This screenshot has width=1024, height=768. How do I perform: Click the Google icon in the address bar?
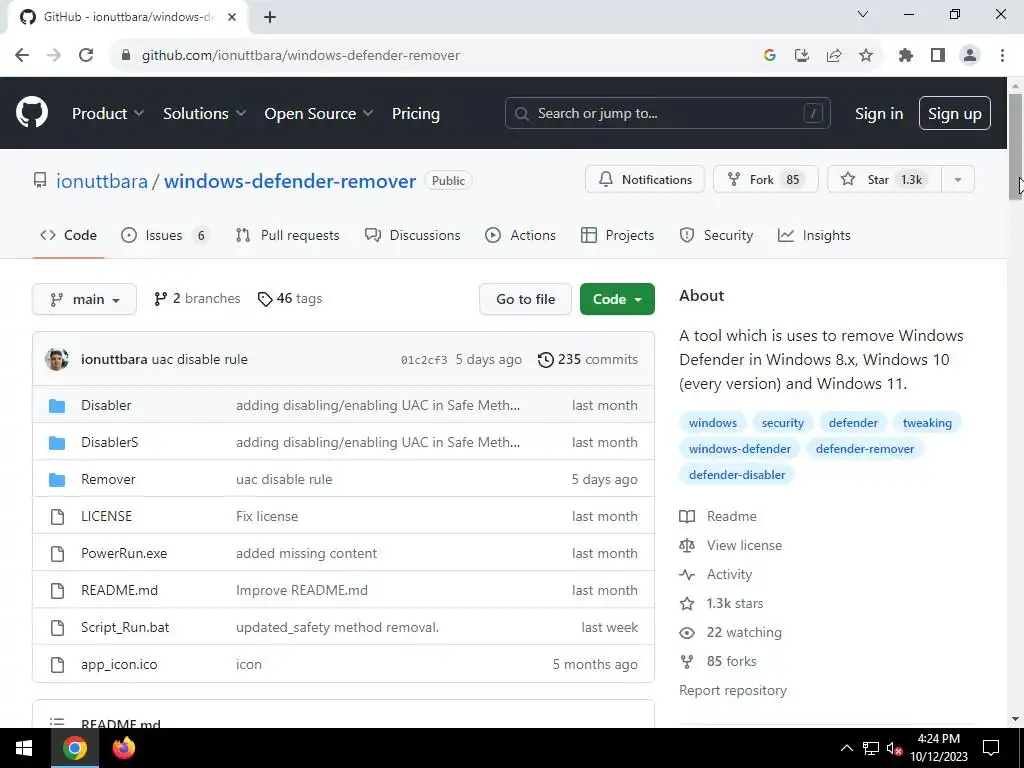[x=770, y=56]
